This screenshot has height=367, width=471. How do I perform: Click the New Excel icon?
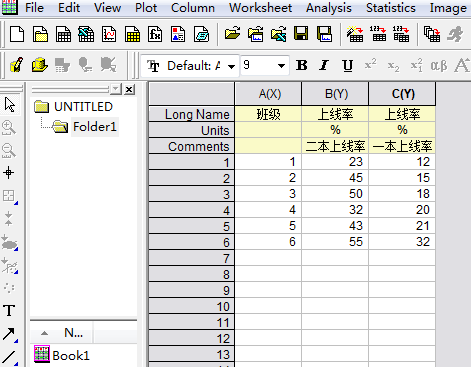[x=86, y=34]
